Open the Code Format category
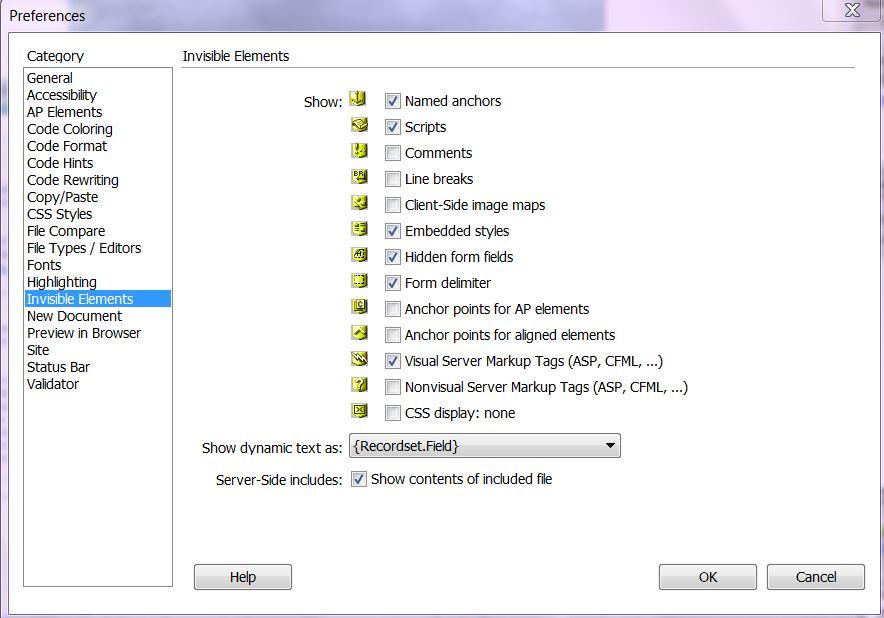 point(98,146)
